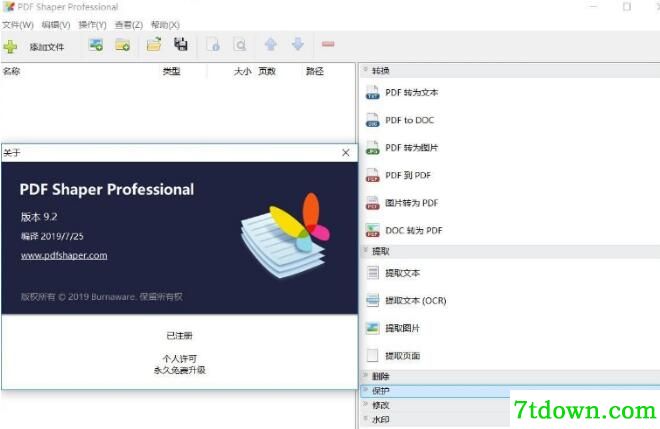Click the add folder toolbar icon
660x429 pixels.
122,45
